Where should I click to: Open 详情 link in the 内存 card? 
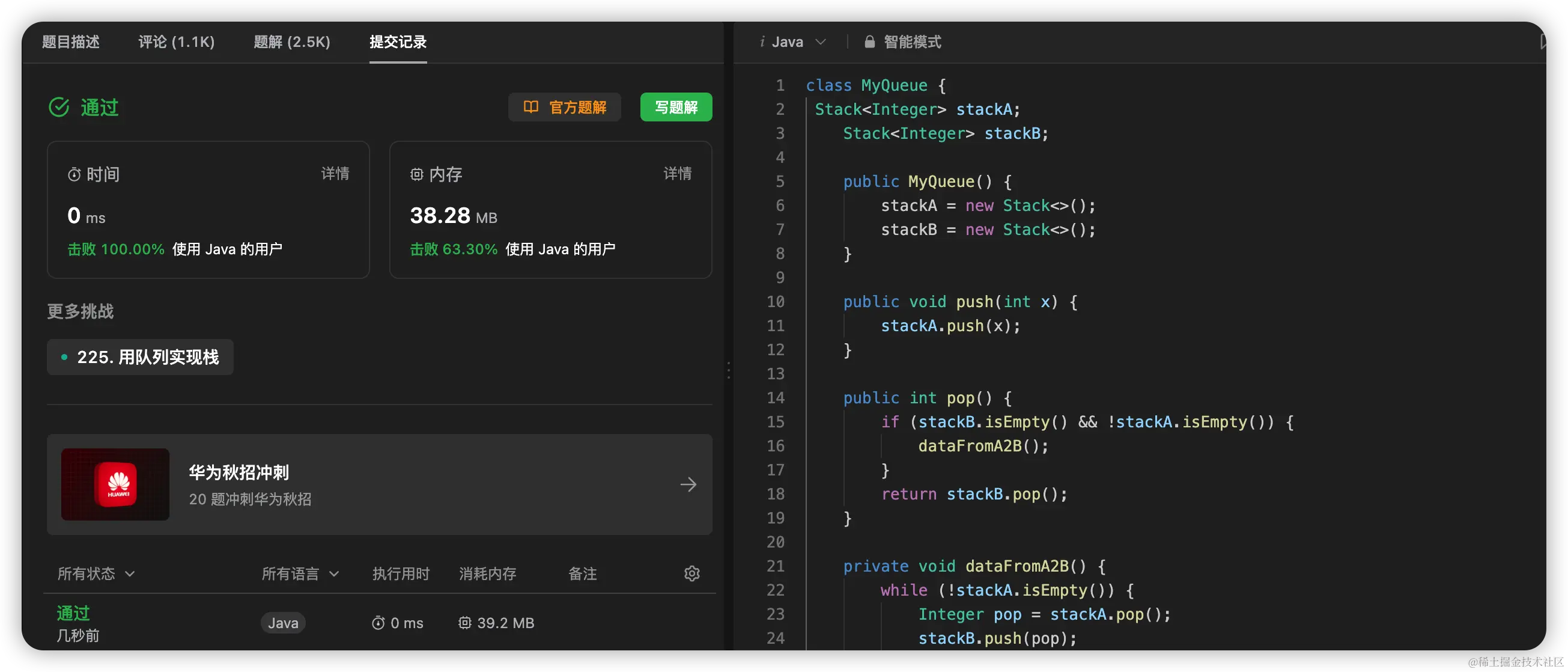pos(677,174)
